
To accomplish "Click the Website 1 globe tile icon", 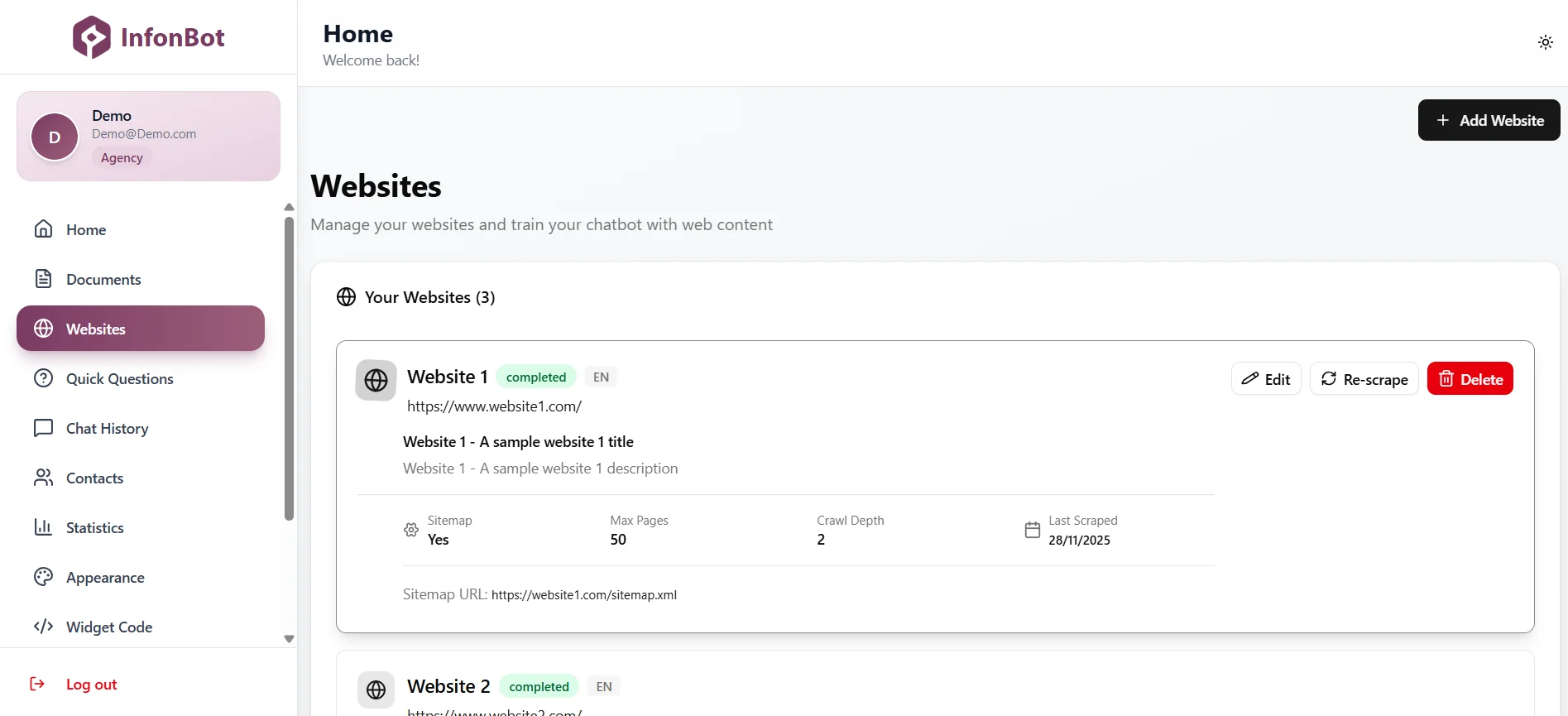I will [376, 380].
